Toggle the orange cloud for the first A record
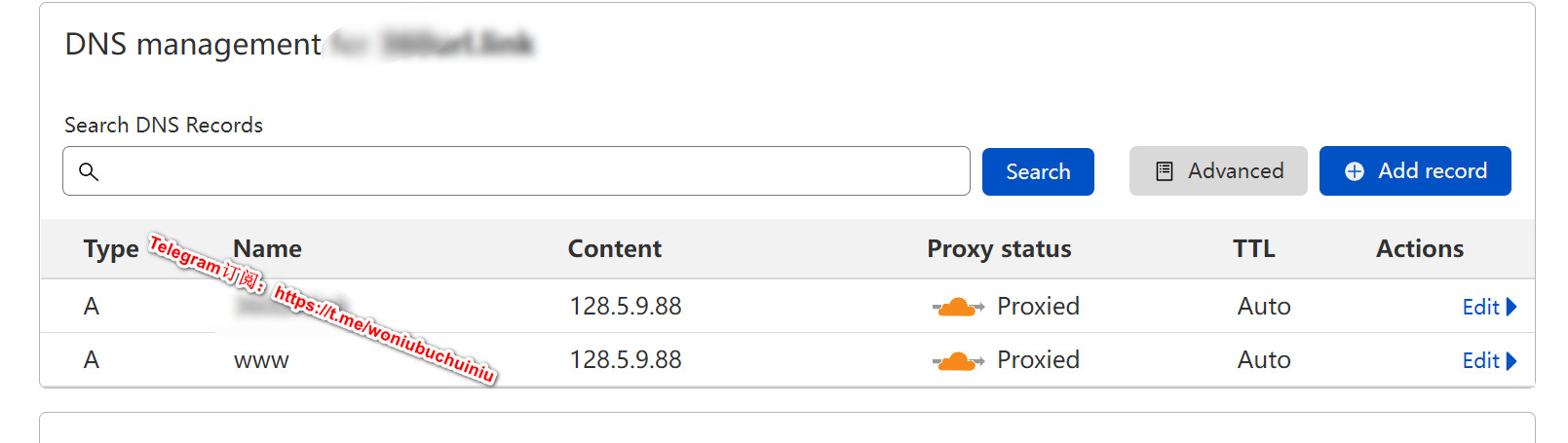The width and height of the screenshot is (1568, 443). (957, 307)
